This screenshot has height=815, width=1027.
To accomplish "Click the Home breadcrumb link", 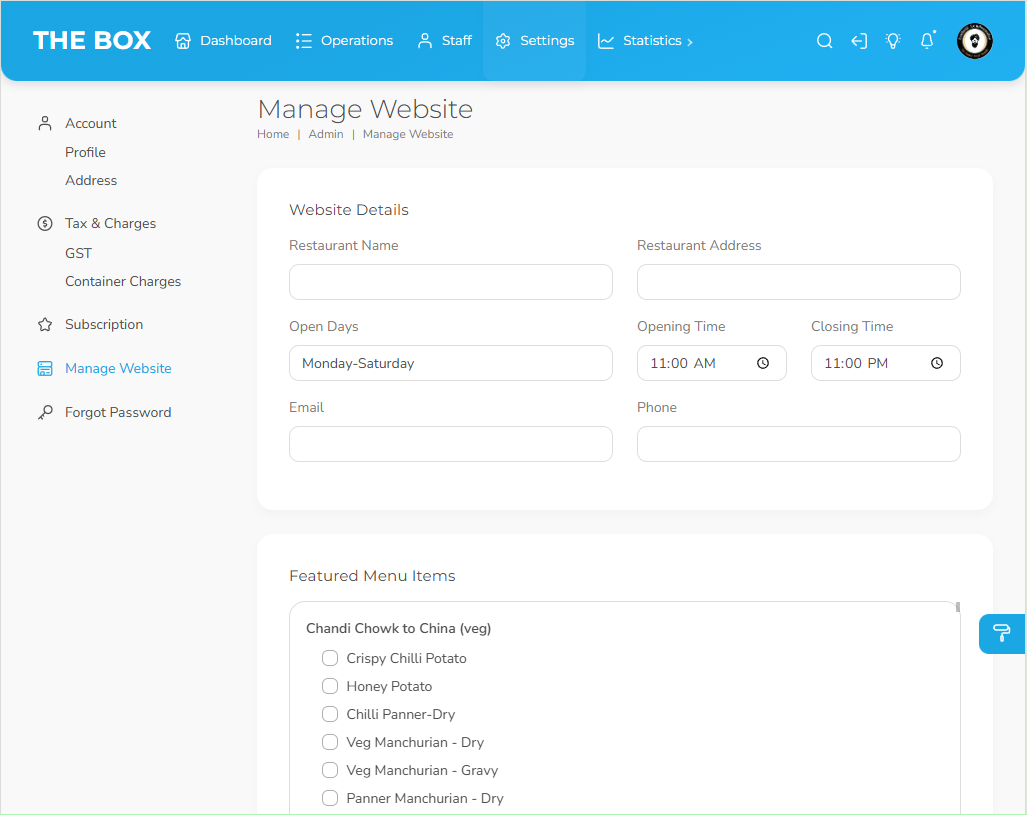I will [x=273, y=134].
